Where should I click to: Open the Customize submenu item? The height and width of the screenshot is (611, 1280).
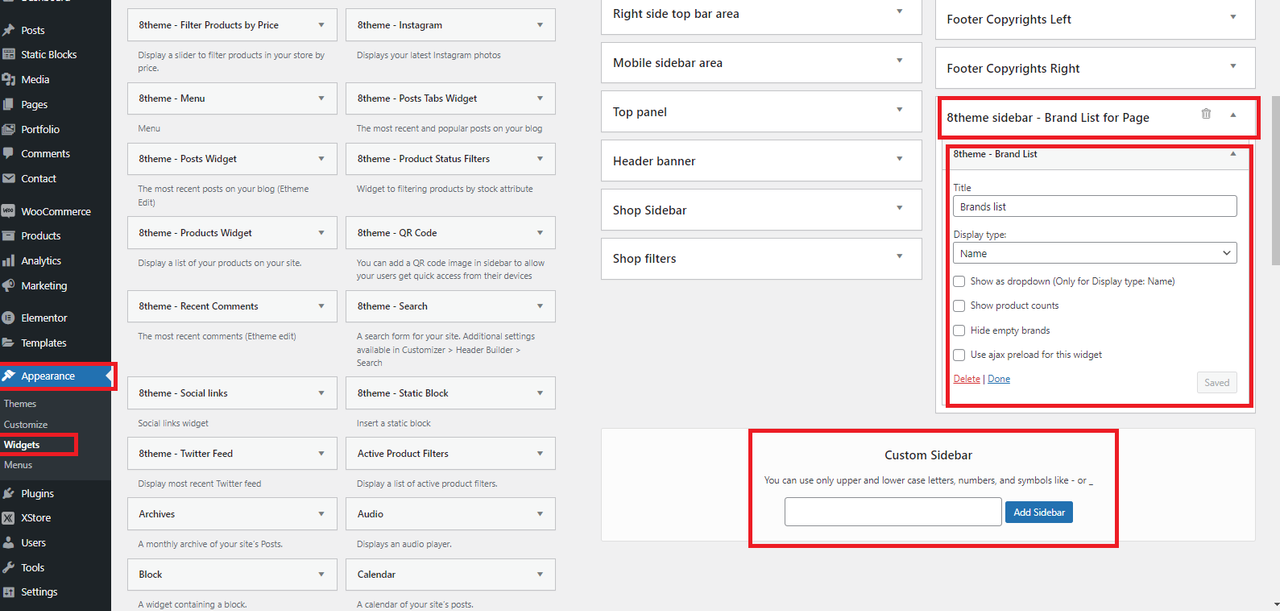point(26,425)
